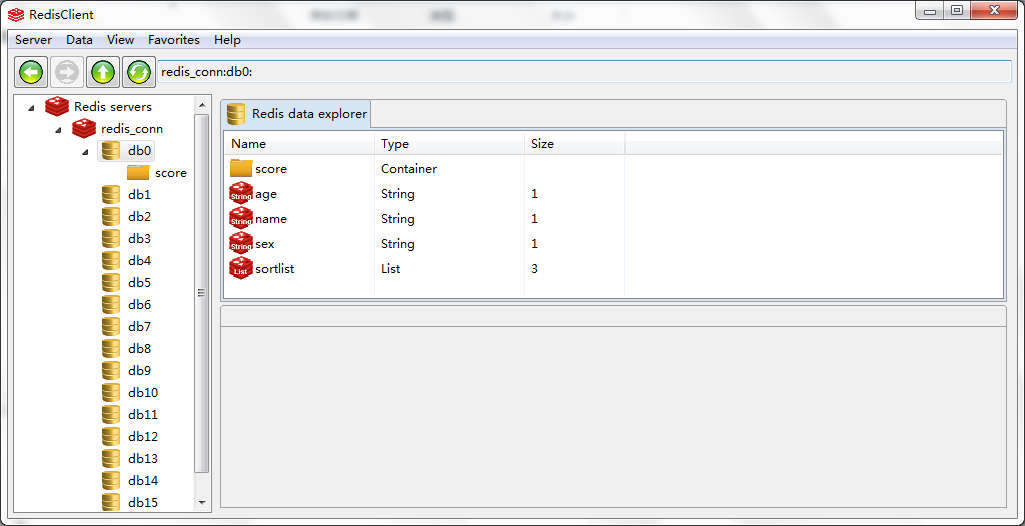
Task: Click the db4 database icon
Action: pyautogui.click(x=111, y=261)
